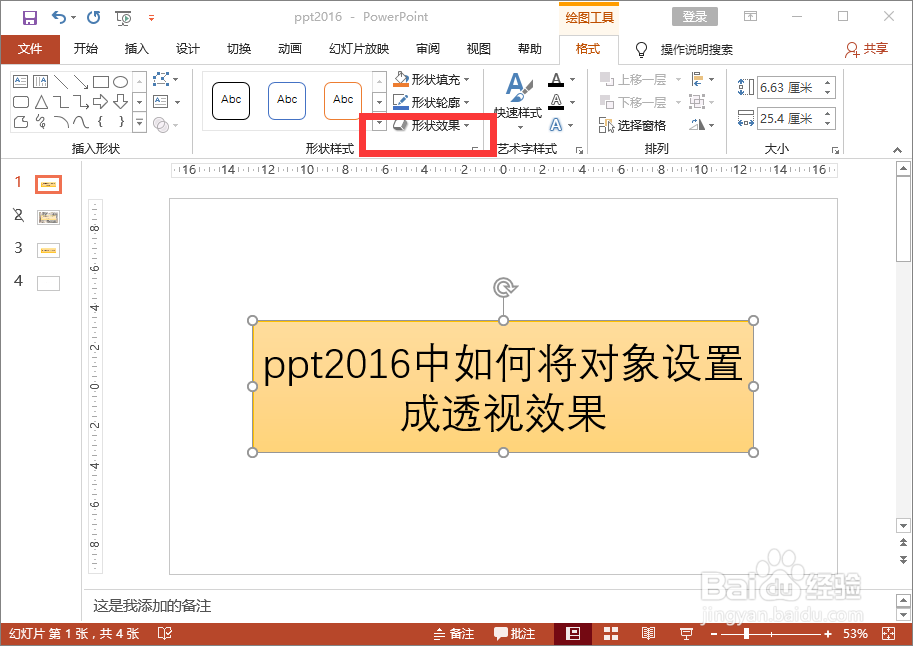Viewport: 913px width, 646px height.
Task: Open the 文件 tab
Action: point(30,49)
